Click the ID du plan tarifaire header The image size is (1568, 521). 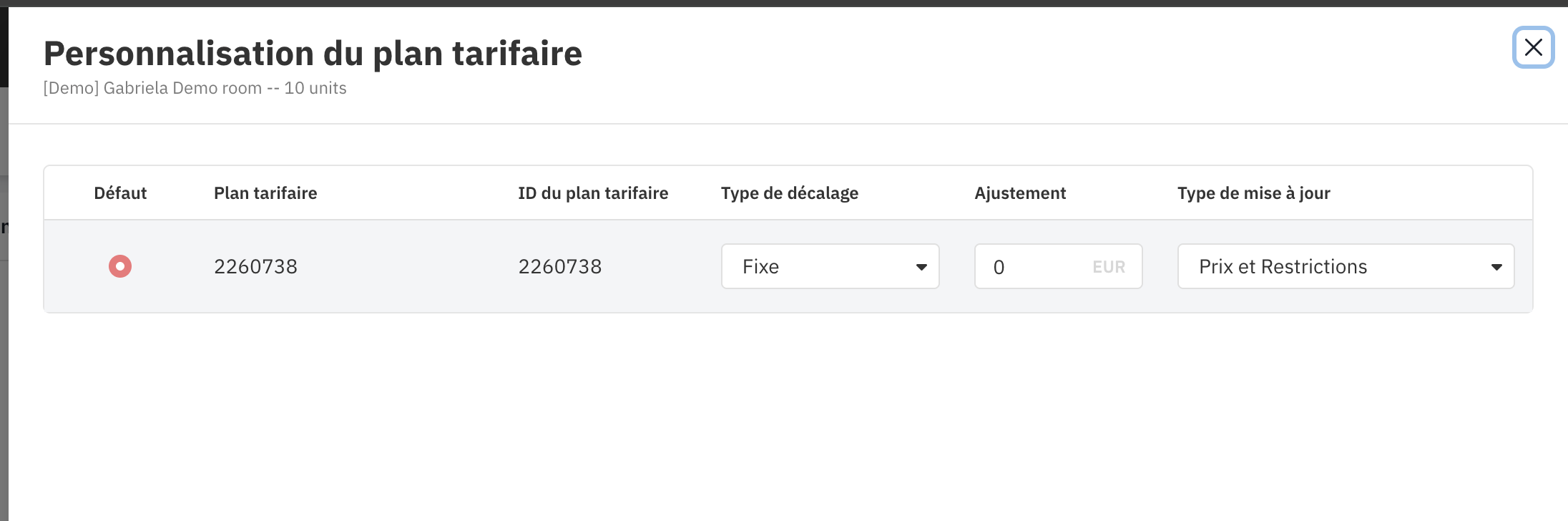(593, 193)
